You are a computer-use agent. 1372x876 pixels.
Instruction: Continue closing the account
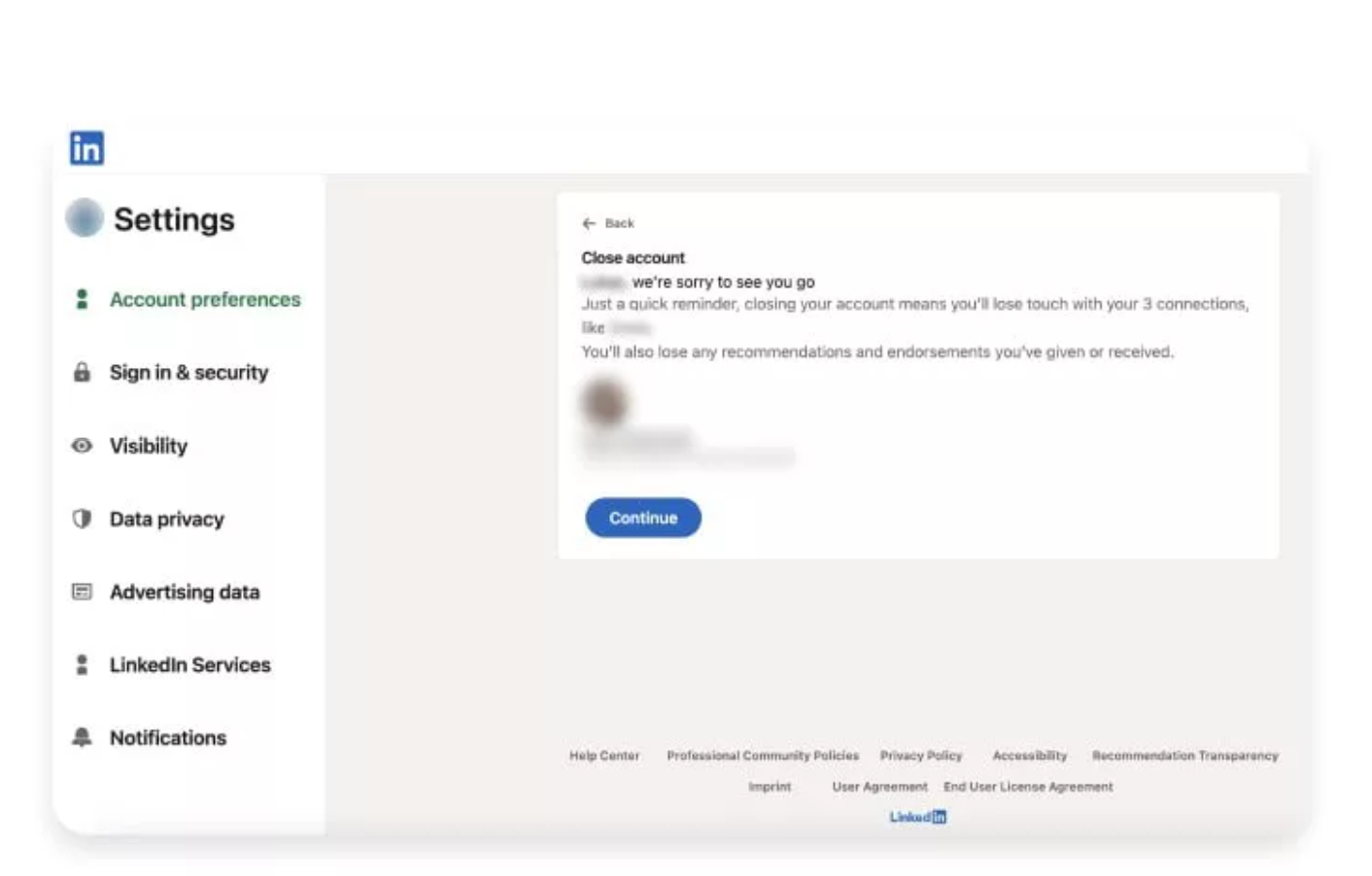643,518
